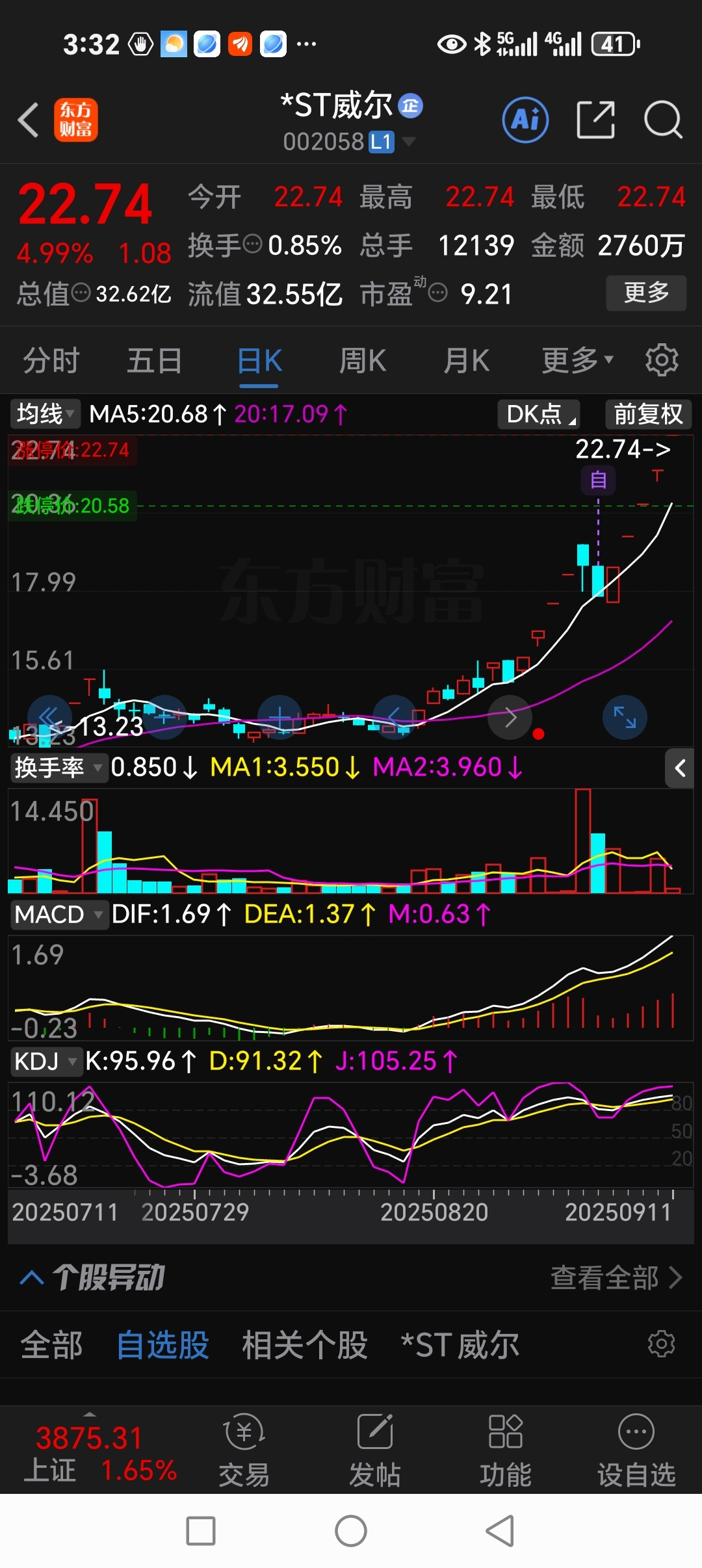The image size is (702, 1568).
Task: Open the 换手率 indicator dropdown
Action: tap(58, 768)
